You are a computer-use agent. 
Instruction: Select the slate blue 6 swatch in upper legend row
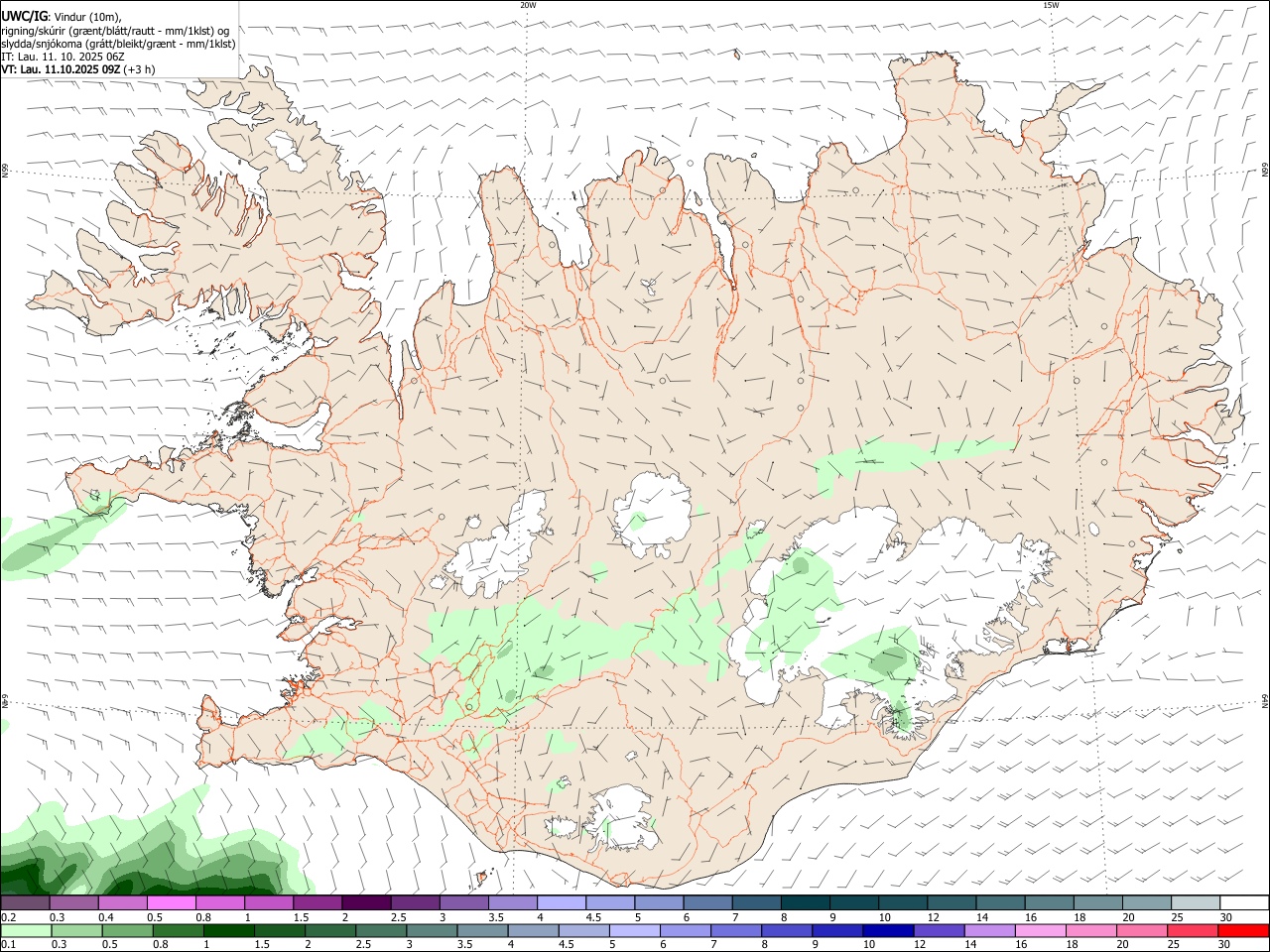point(707,903)
